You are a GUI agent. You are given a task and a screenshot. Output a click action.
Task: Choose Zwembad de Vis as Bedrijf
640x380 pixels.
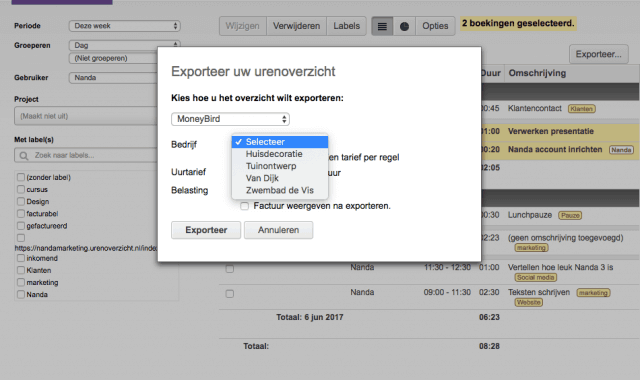tap(280, 190)
